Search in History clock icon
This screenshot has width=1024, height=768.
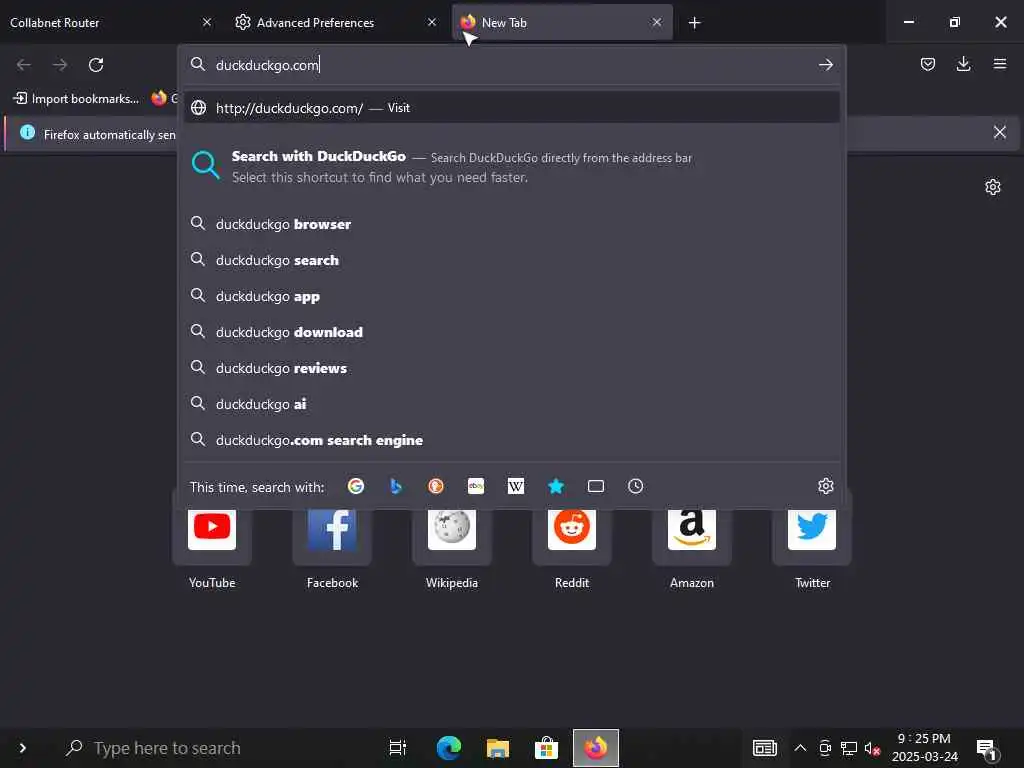click(x=635, y=486)
